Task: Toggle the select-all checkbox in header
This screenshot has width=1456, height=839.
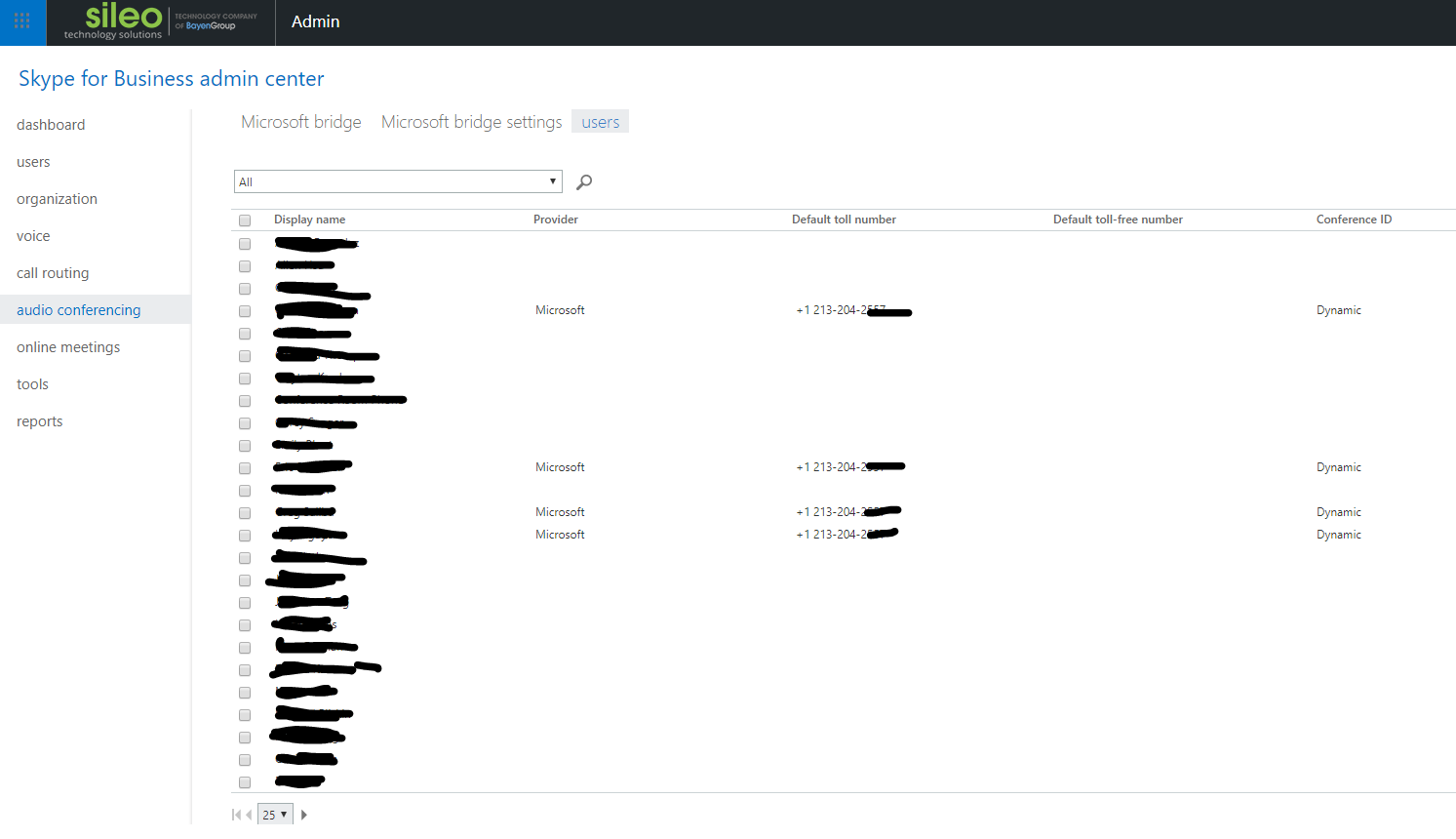Action: coord(245,220)
